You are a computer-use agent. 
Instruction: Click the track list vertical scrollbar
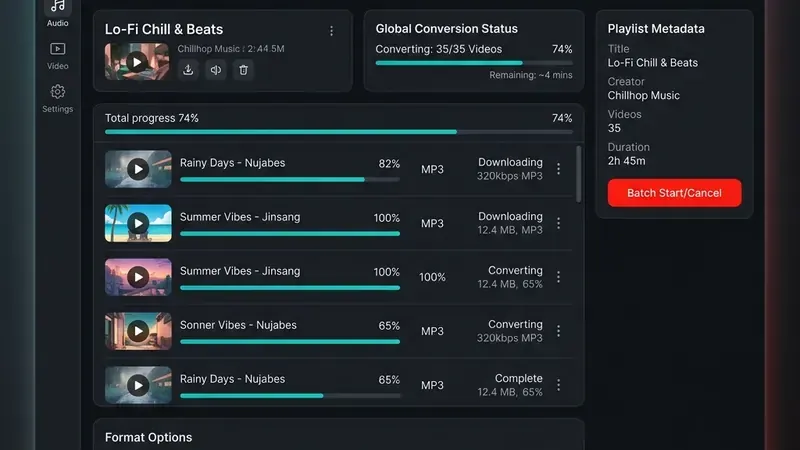579,174
